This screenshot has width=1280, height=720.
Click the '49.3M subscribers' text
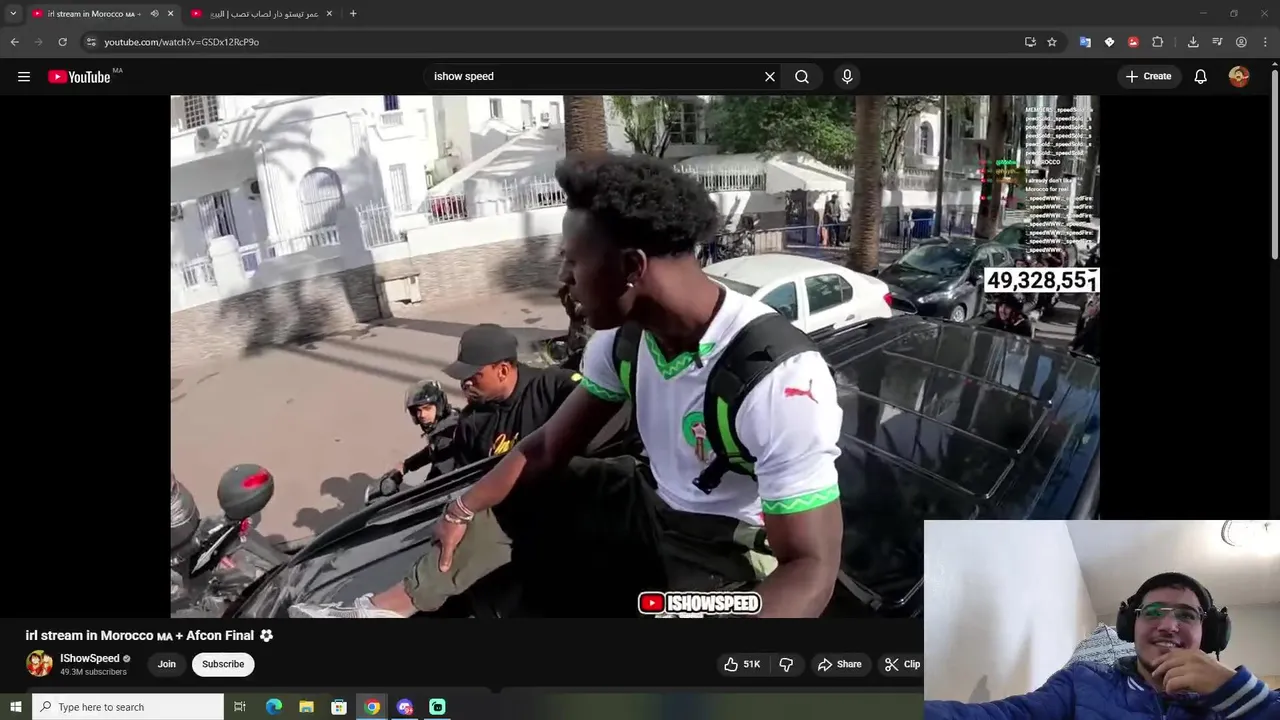(x=93, y=672)
